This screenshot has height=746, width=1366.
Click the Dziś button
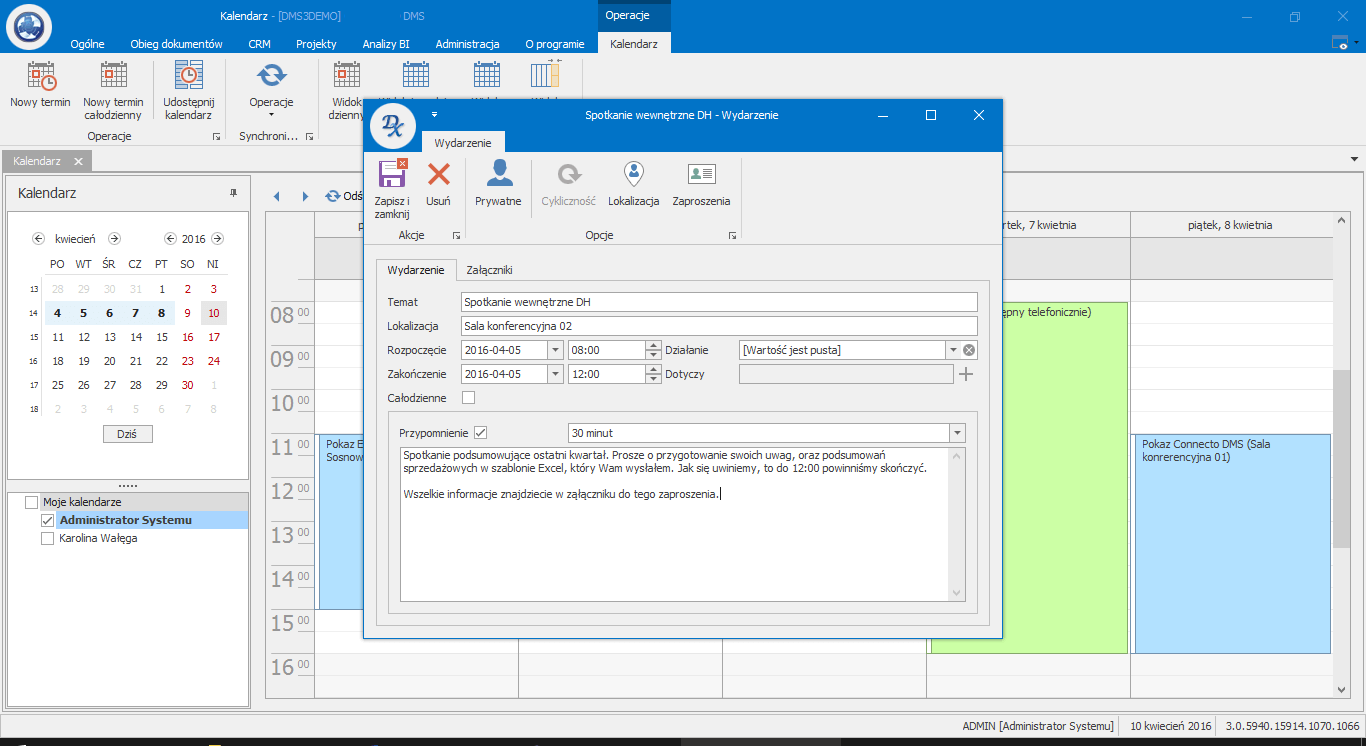click(128, 434)
